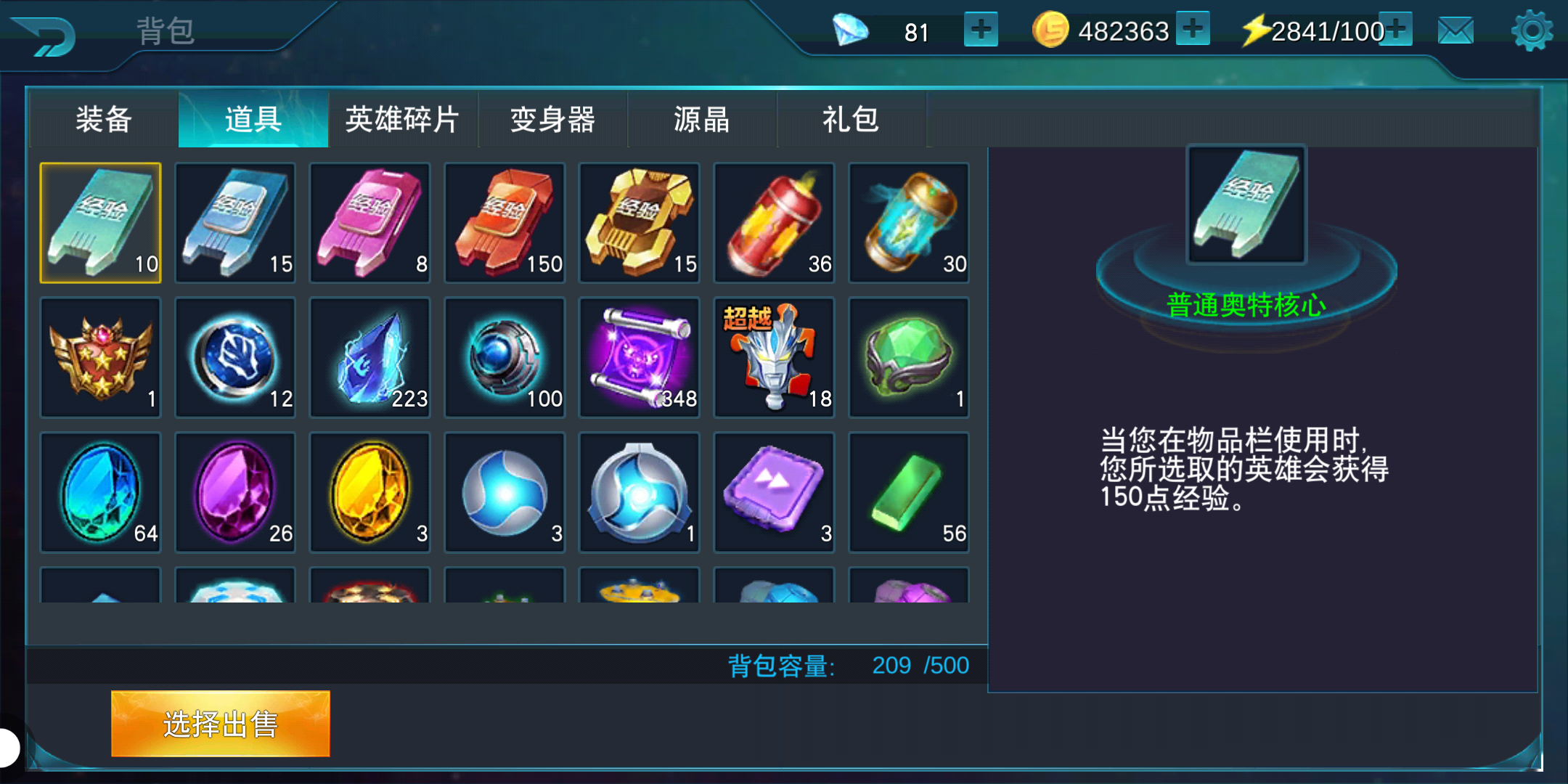Image resolution: width=1568 pixels, height=784 pixels.
Task: Click the 选择出售 button
Action: [x=221, y=724]
